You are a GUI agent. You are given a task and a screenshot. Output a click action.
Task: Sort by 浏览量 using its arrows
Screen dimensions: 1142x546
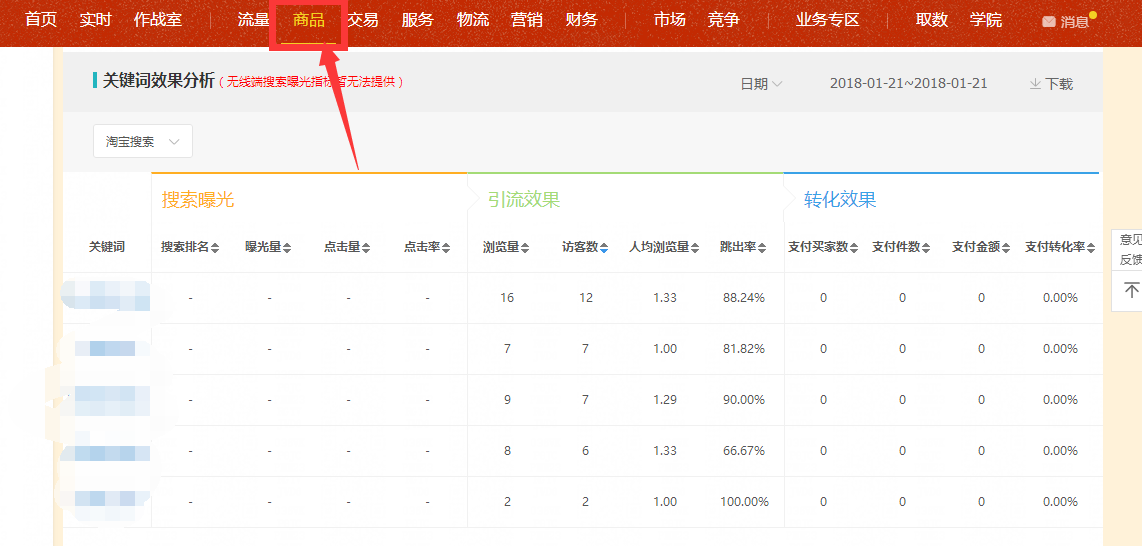coord(525,248)
